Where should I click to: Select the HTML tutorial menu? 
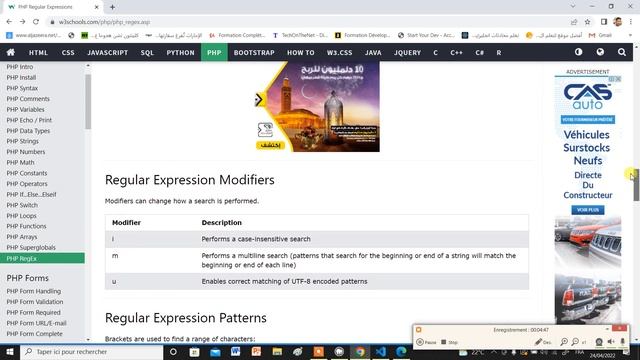[x=38, y=52]
